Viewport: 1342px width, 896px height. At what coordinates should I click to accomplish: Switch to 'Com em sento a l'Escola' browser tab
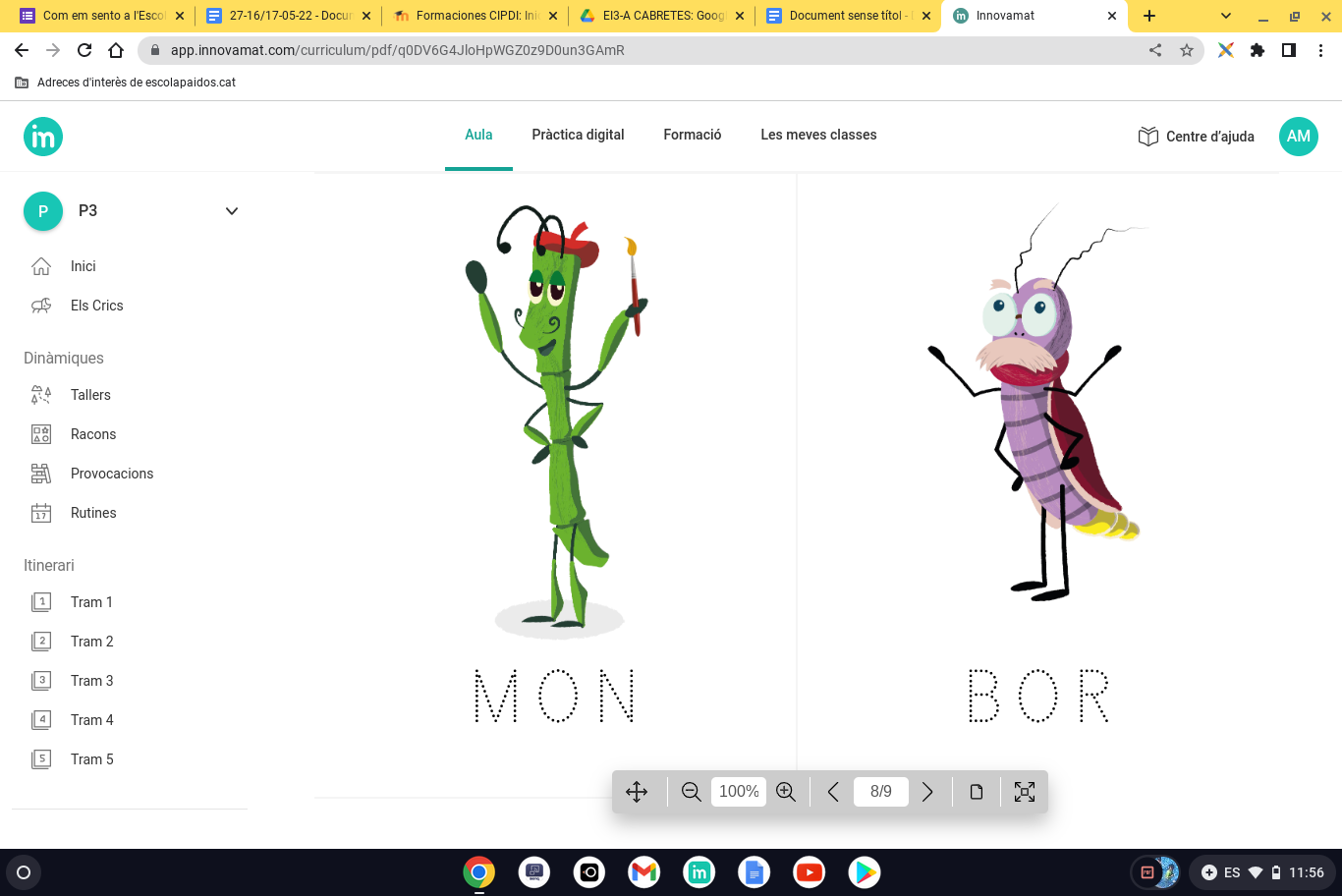coord(103,16)
